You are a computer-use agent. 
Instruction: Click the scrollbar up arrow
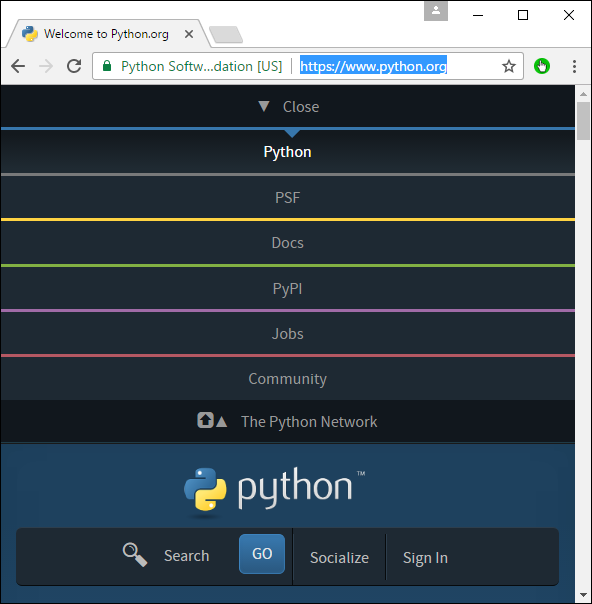(x=583, y=94)
